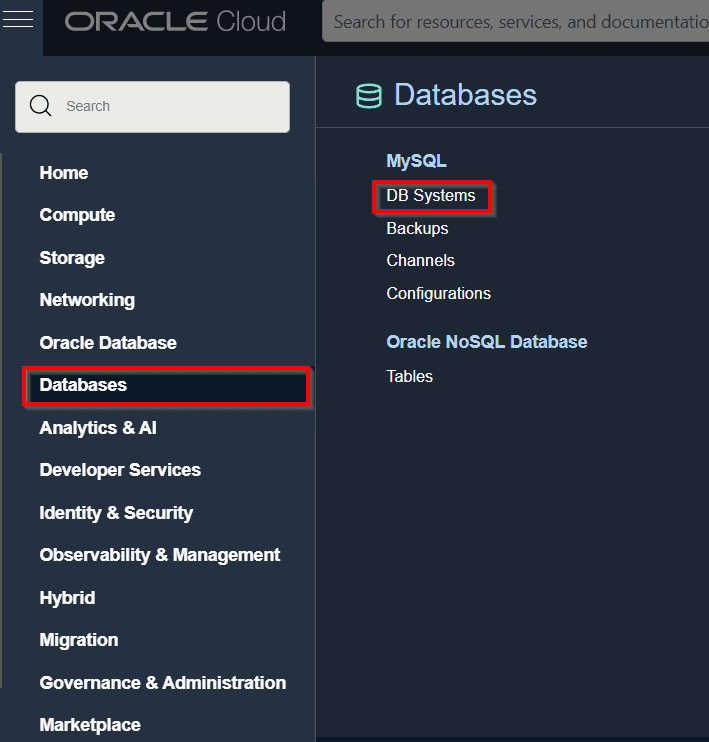Click the Oracle NoSQL Database heading
709x742 pixels.
tap(487, 342)
